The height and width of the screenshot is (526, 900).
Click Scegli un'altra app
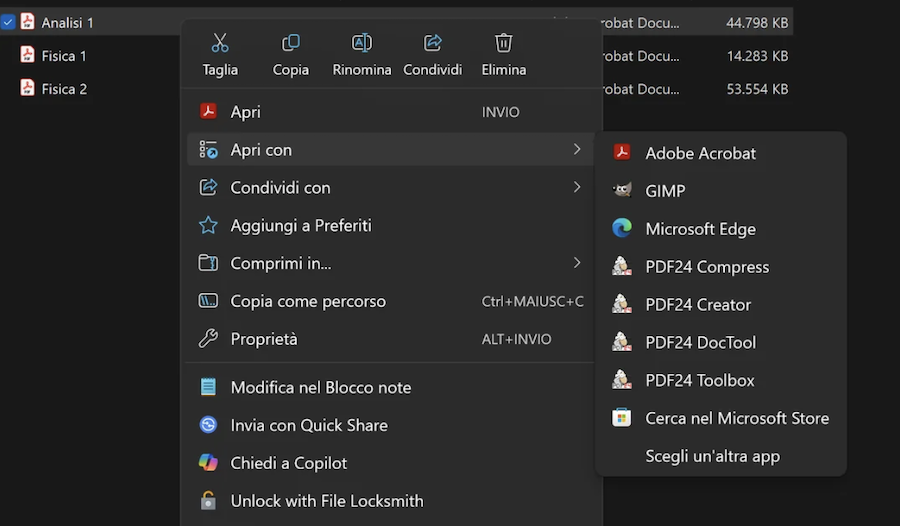(x=712, y=456)
